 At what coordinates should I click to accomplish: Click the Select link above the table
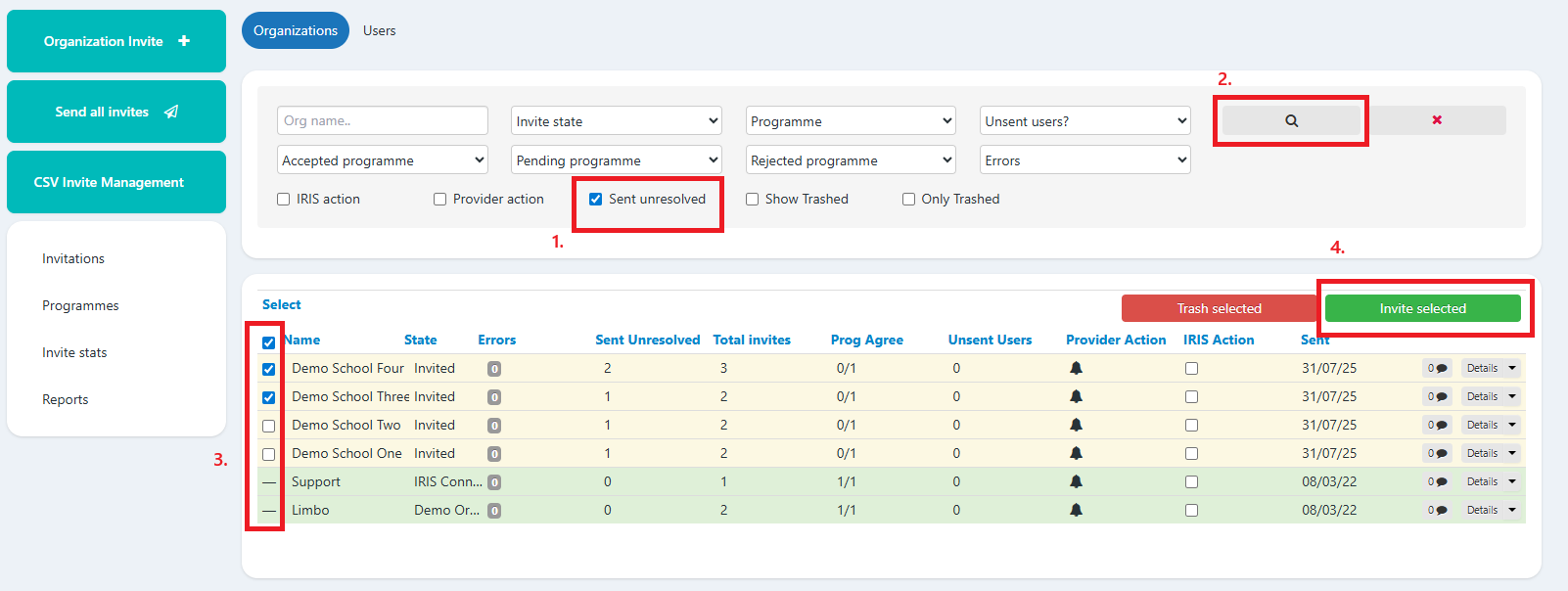coord(282,304)
